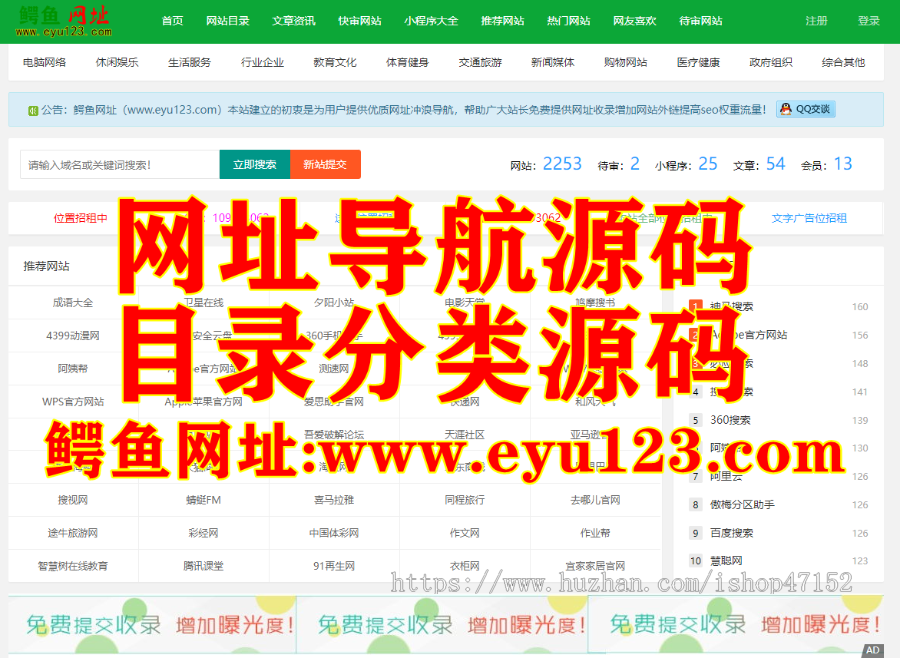
Task: Open the 衣柜网 site link
Action: pyautogui.click(x=465, y=566)
